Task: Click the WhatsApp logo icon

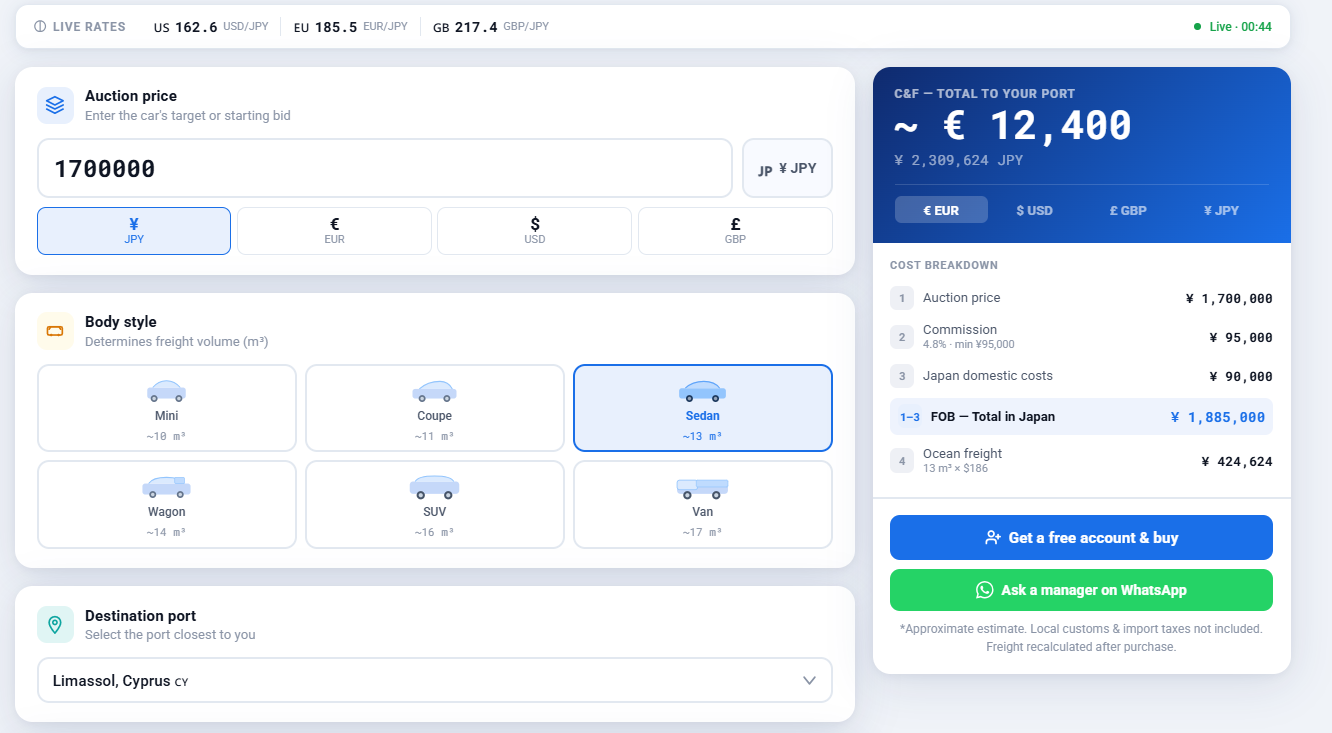Action: (x=984, y=590)
